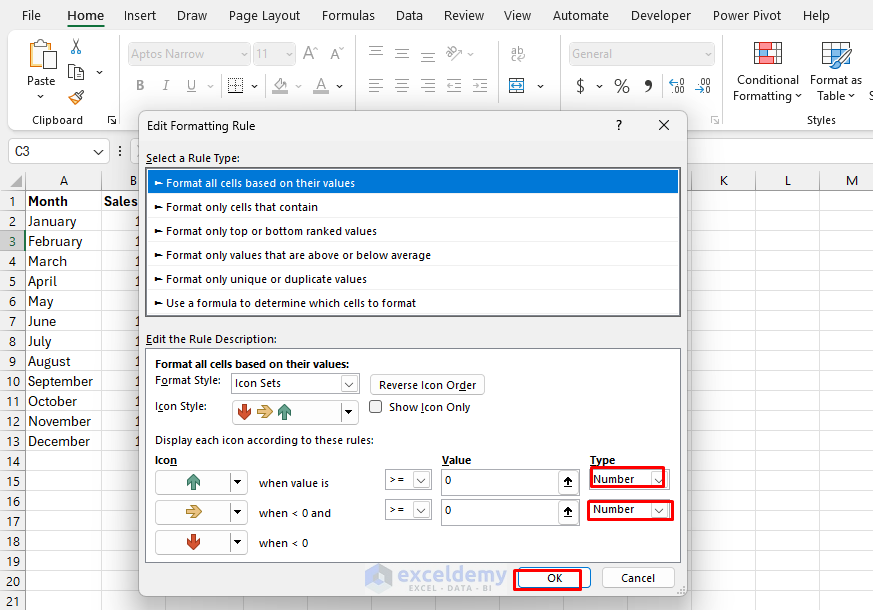Toggle Bold formatting

(140, 86)
